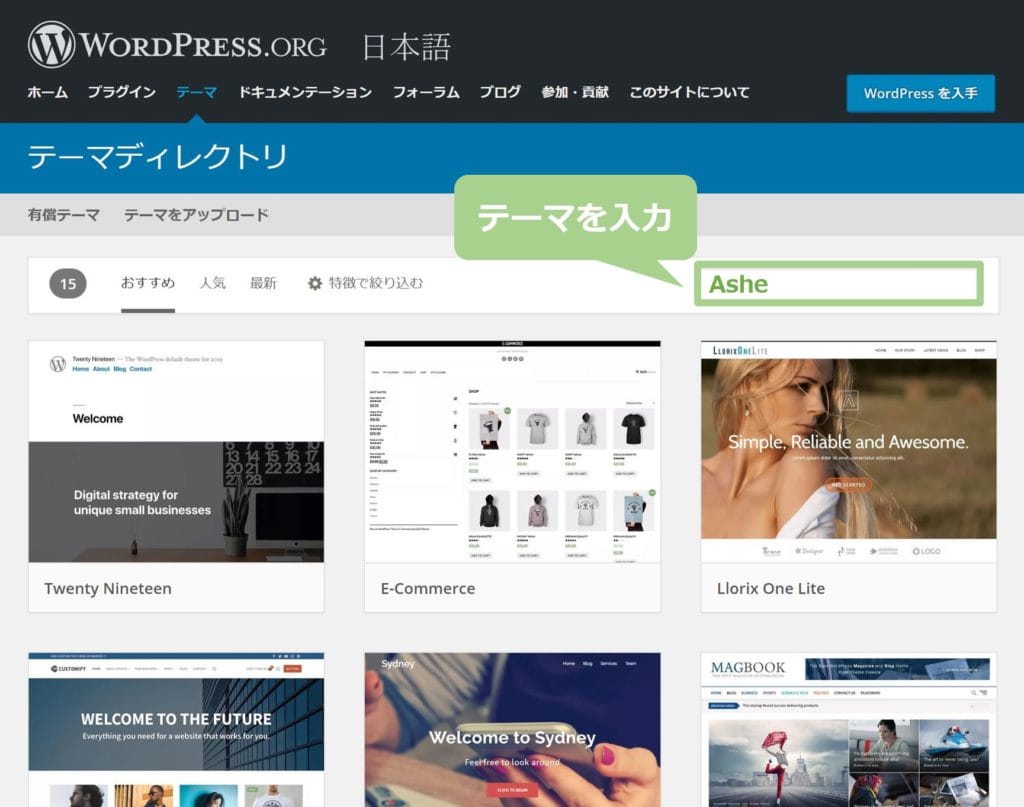Open the Customify theme thumbnail
1024x807 pixels.
176,729
